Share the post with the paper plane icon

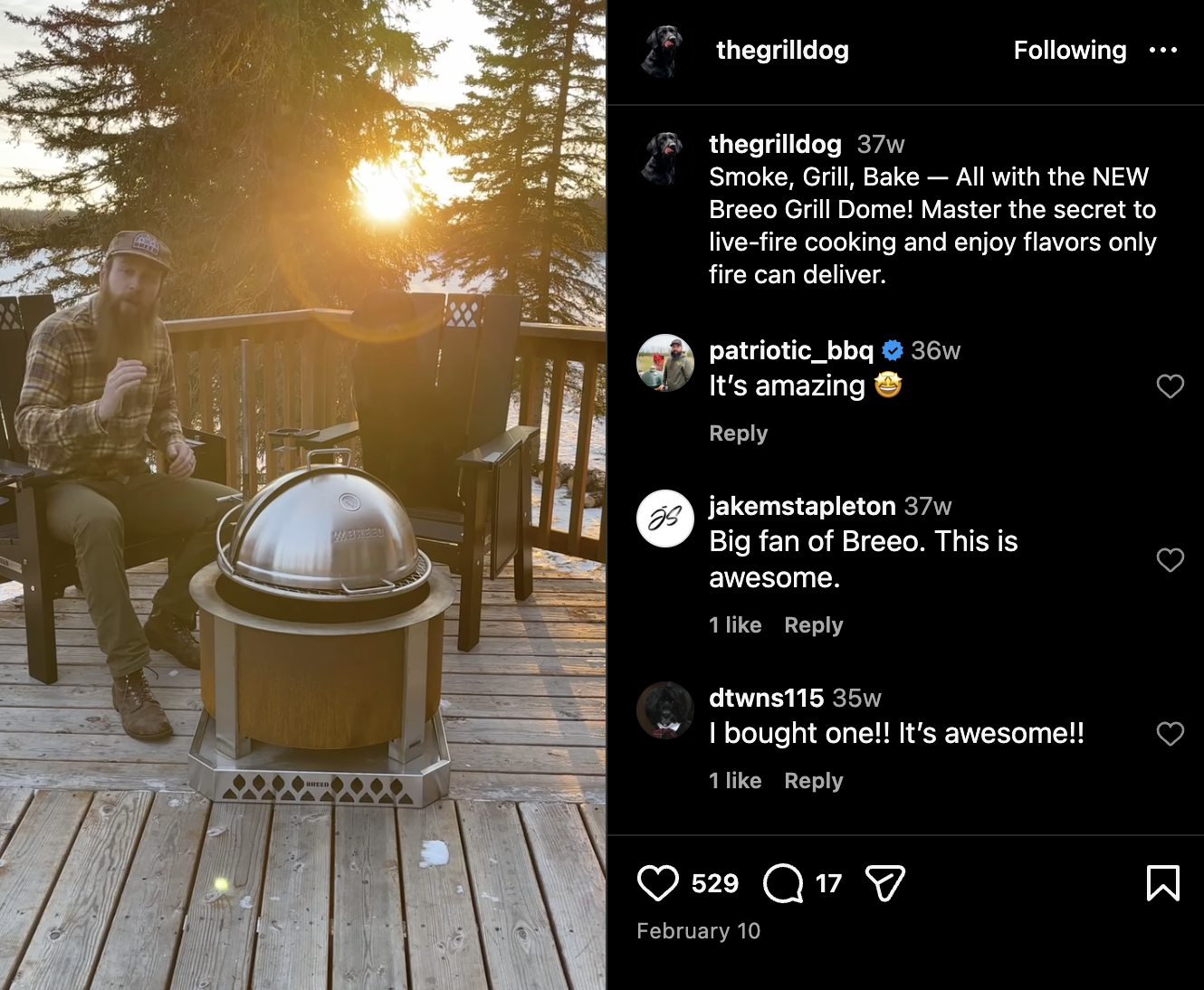[x=884, y=883]
